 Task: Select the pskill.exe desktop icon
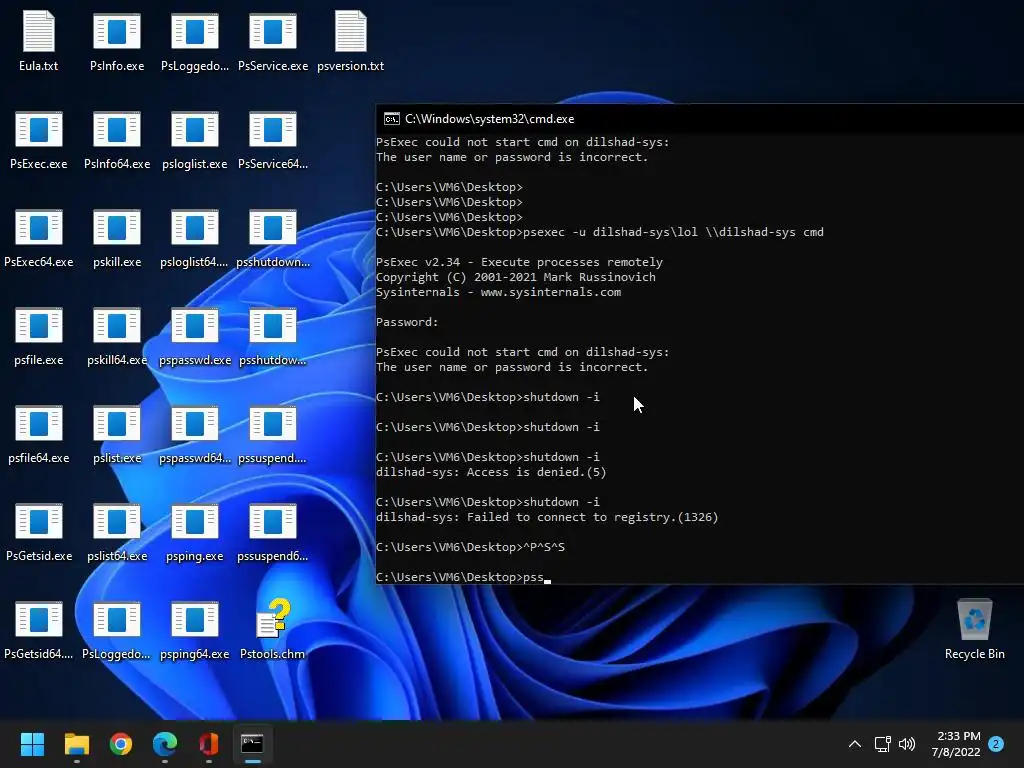[117, 237]
